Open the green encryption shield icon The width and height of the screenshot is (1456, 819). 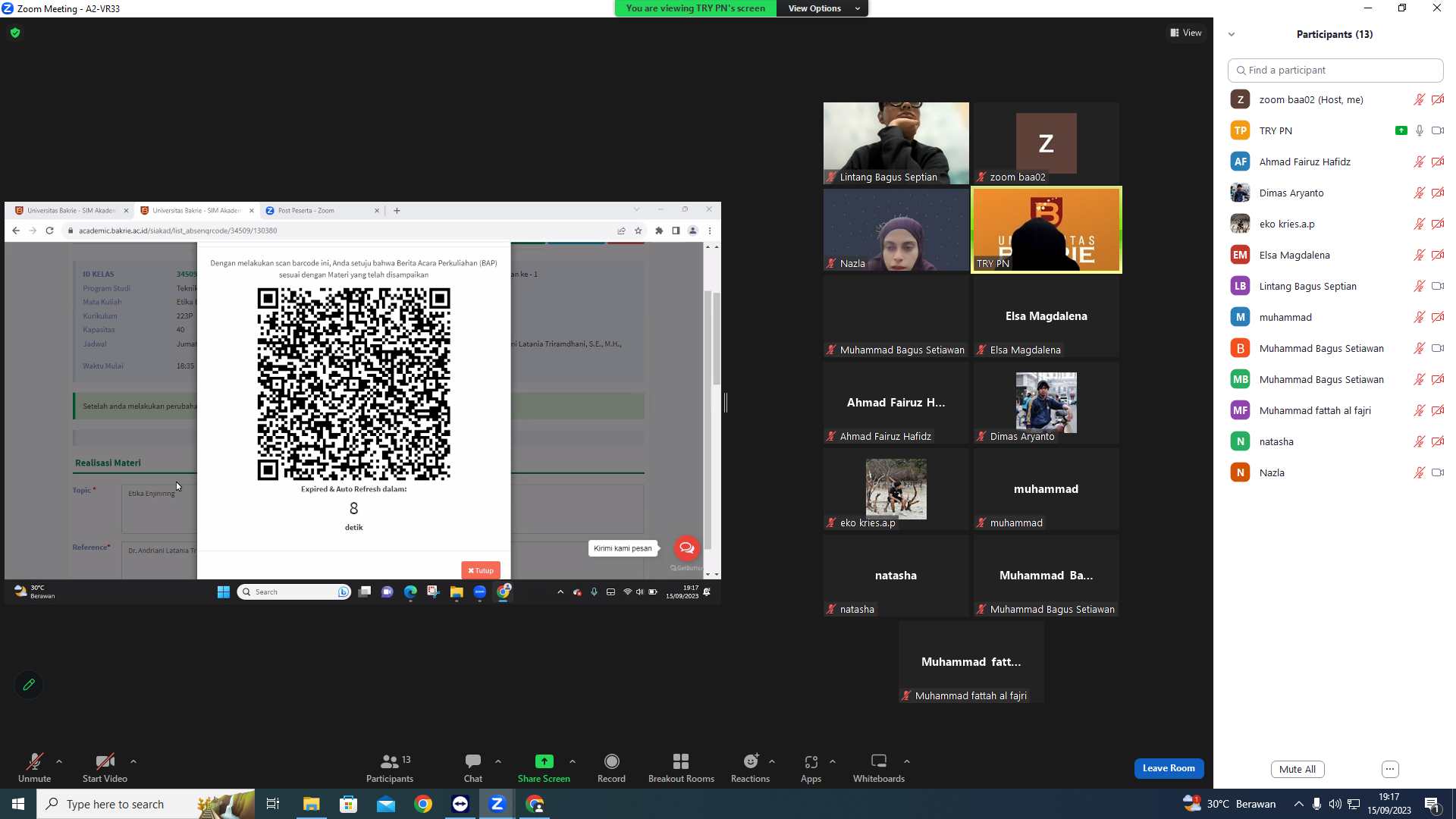pos(15,33)
